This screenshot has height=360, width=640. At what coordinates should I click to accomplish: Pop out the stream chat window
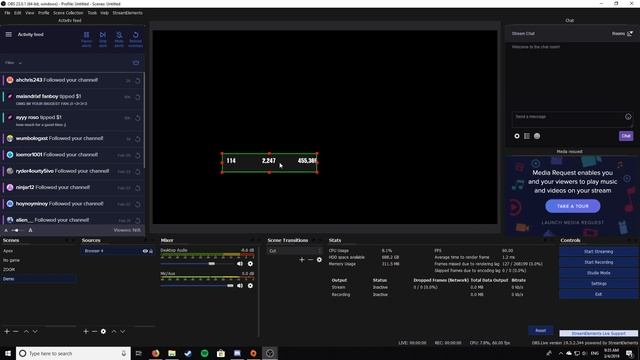click(630, 33)
